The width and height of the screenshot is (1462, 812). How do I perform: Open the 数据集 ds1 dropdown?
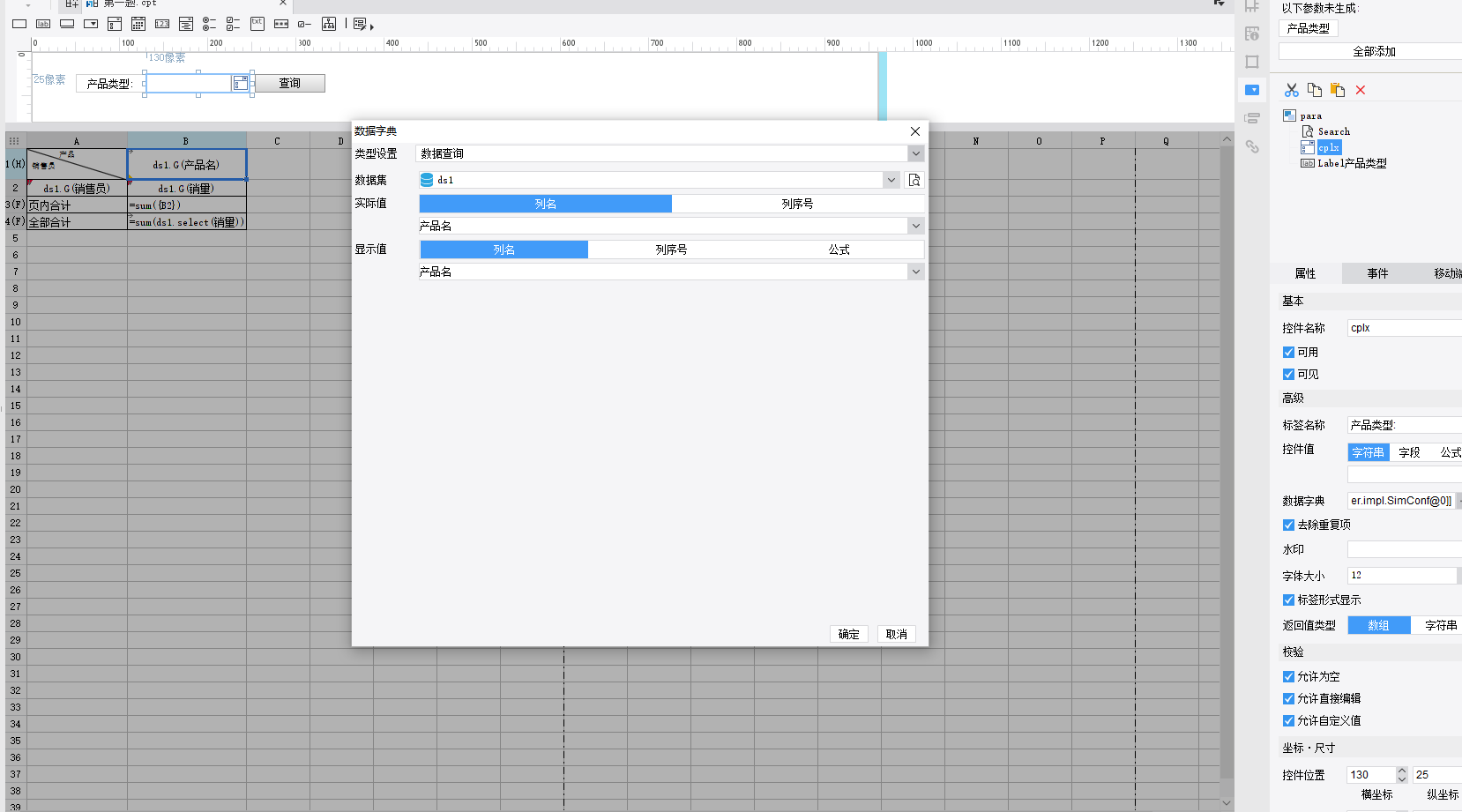coord(891,180)
